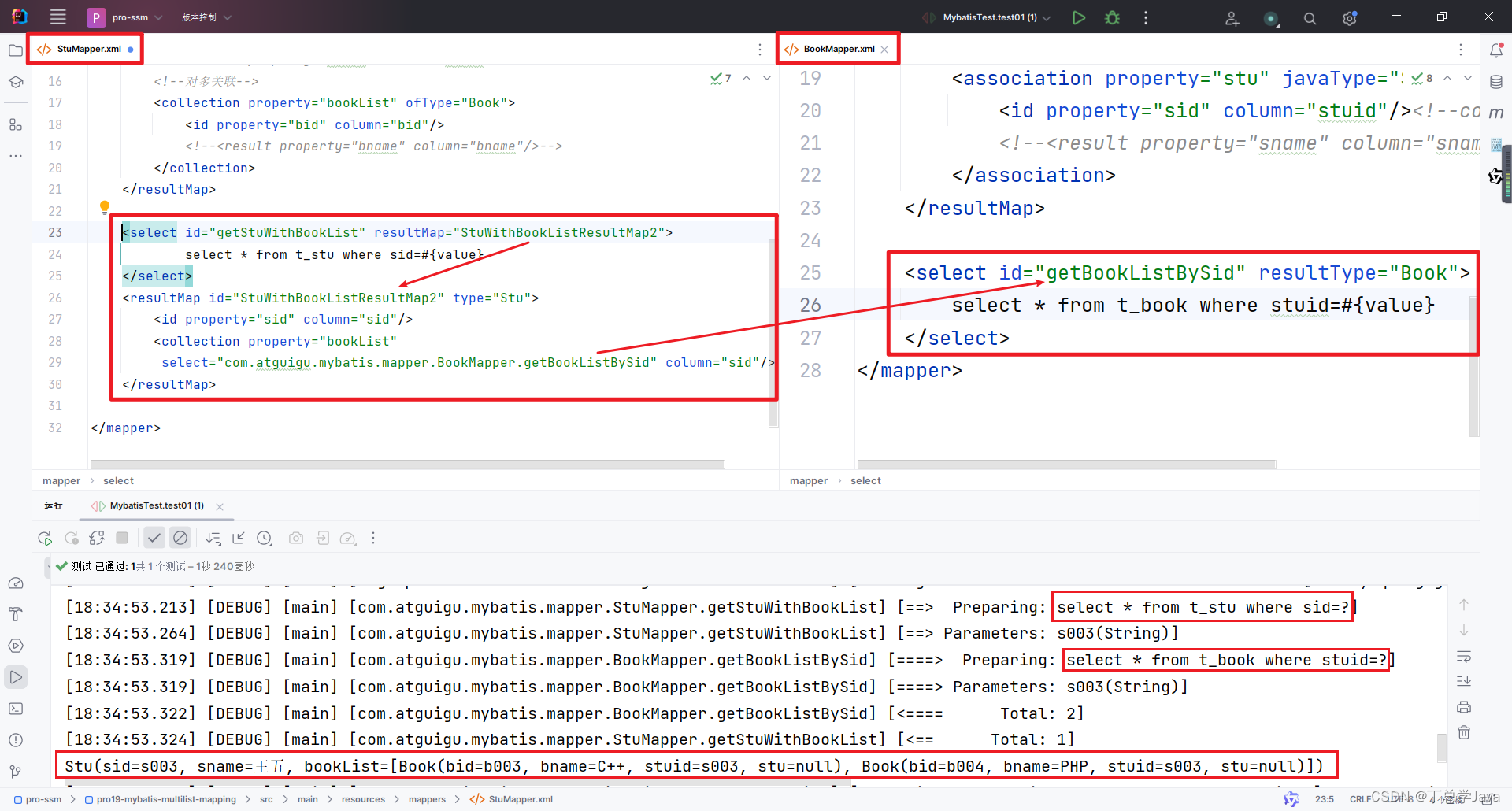
Task: Open the Problems tool window icon
Action: pyautogui.click(x=16, y=740)
